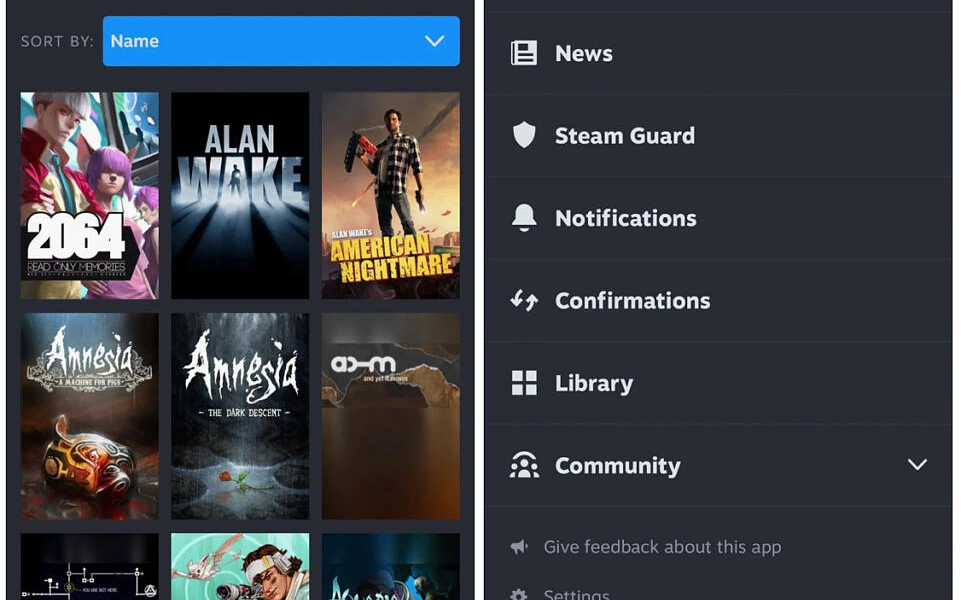Expand the Community submenu chevron
The image size is (961, 600).
point(917,465)
